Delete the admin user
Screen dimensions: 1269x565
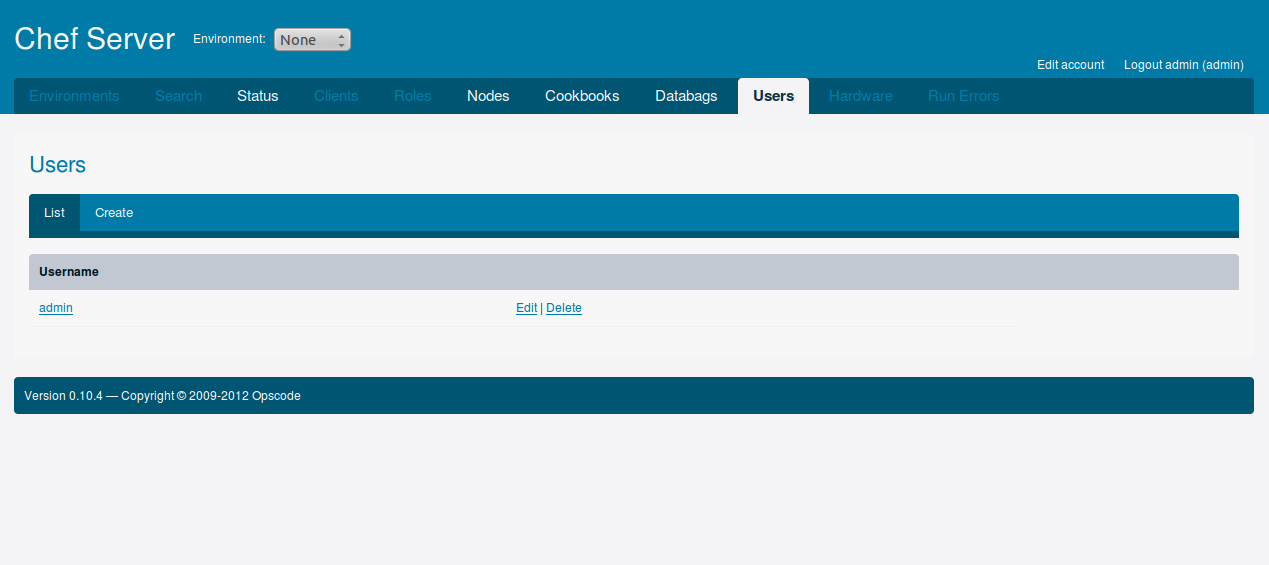tap(564, 308)
